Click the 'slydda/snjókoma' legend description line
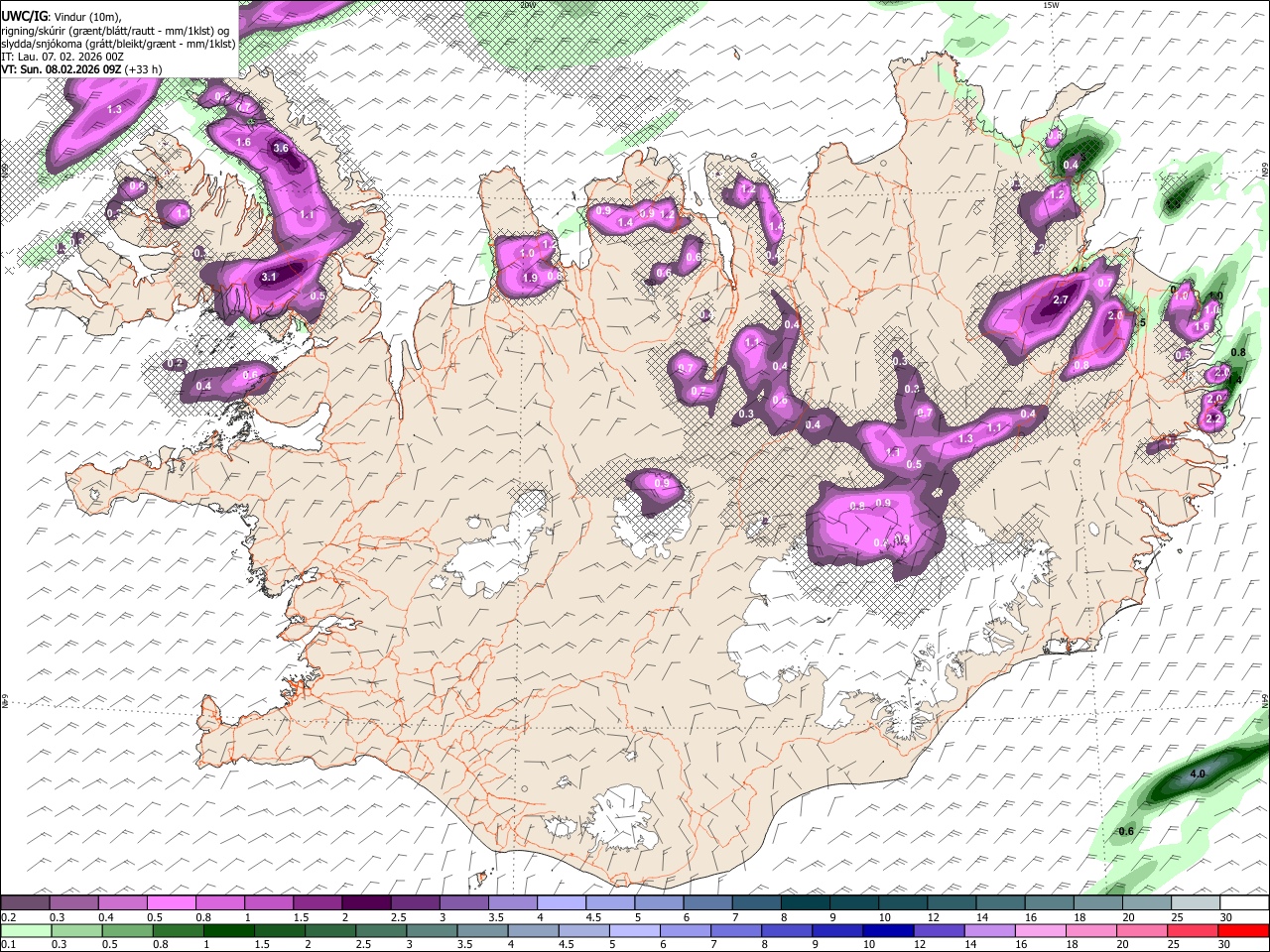Image resolution: width=1270 pixels, height=952 pixels. pos(118,44)
